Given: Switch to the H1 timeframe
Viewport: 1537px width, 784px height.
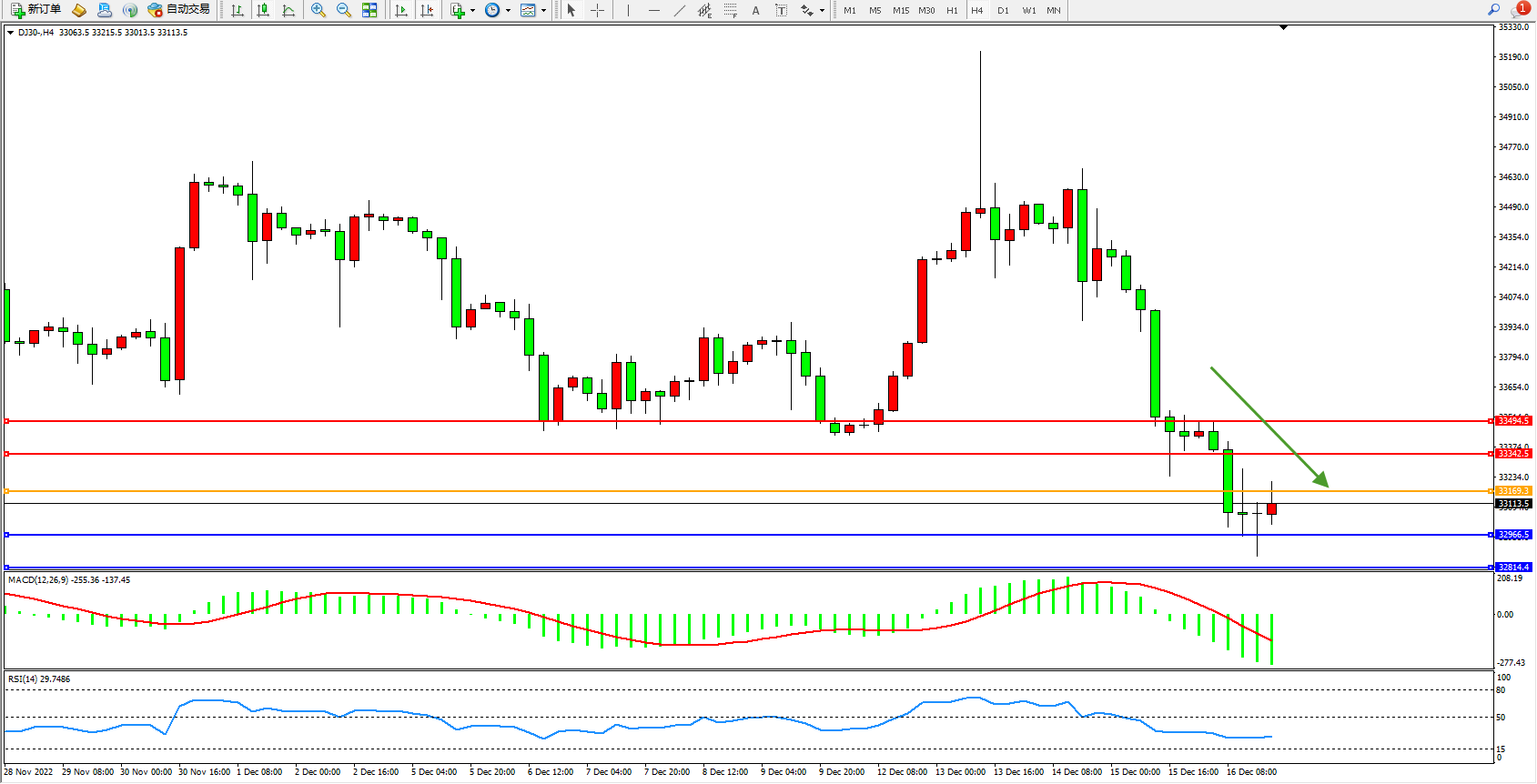Looking at the screenshot, I should coord(952,10).
